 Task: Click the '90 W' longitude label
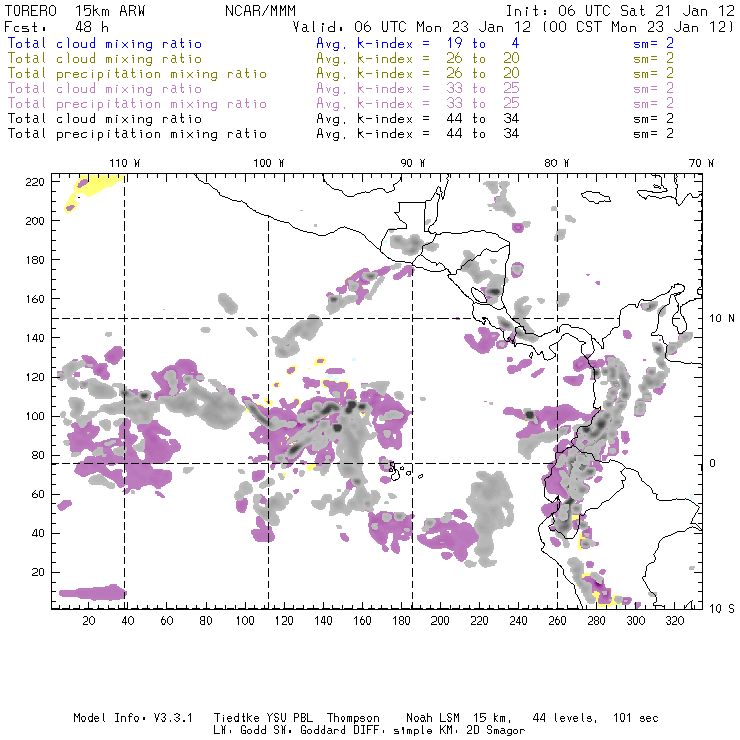click(413, 163)
